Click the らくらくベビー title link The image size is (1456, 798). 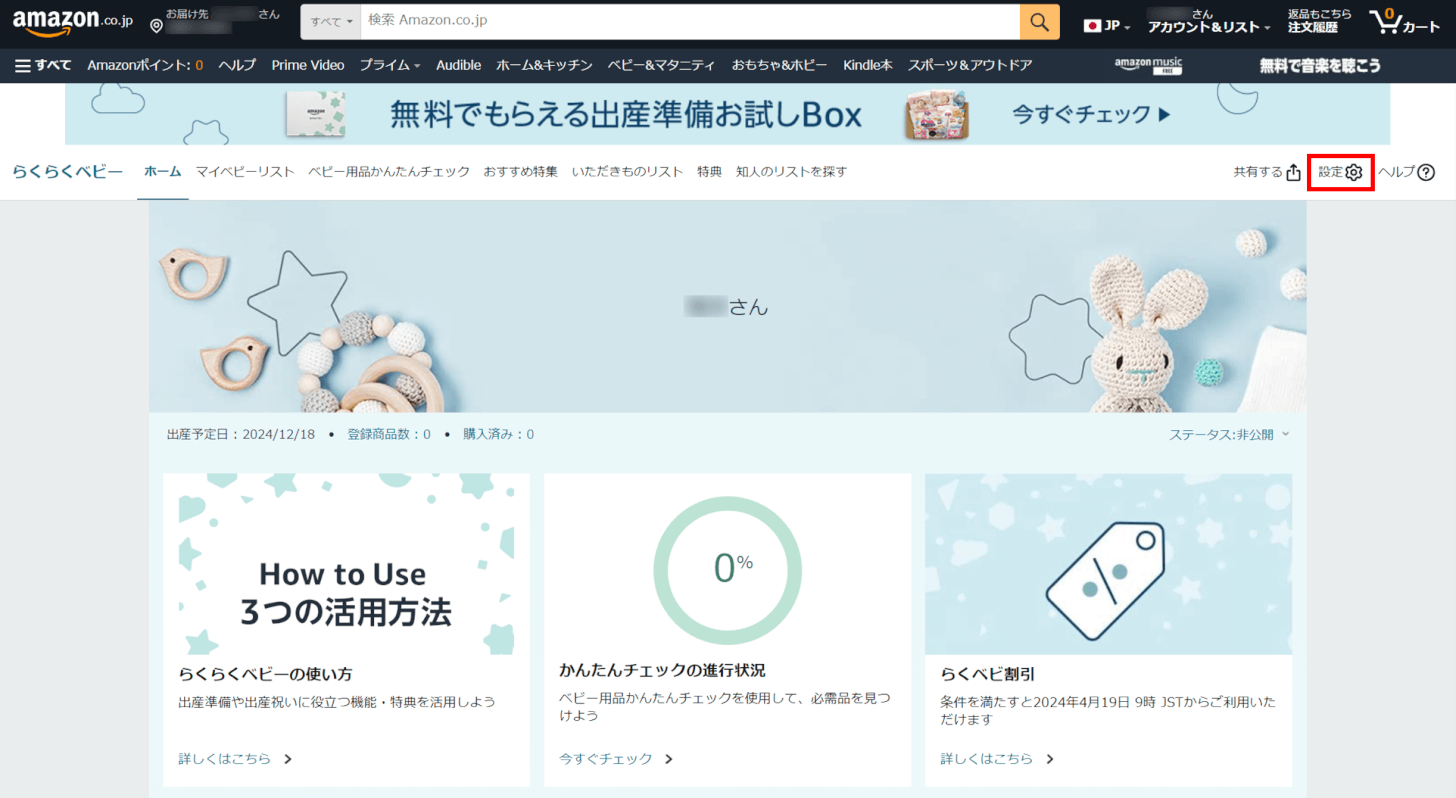tap(68, 172)
